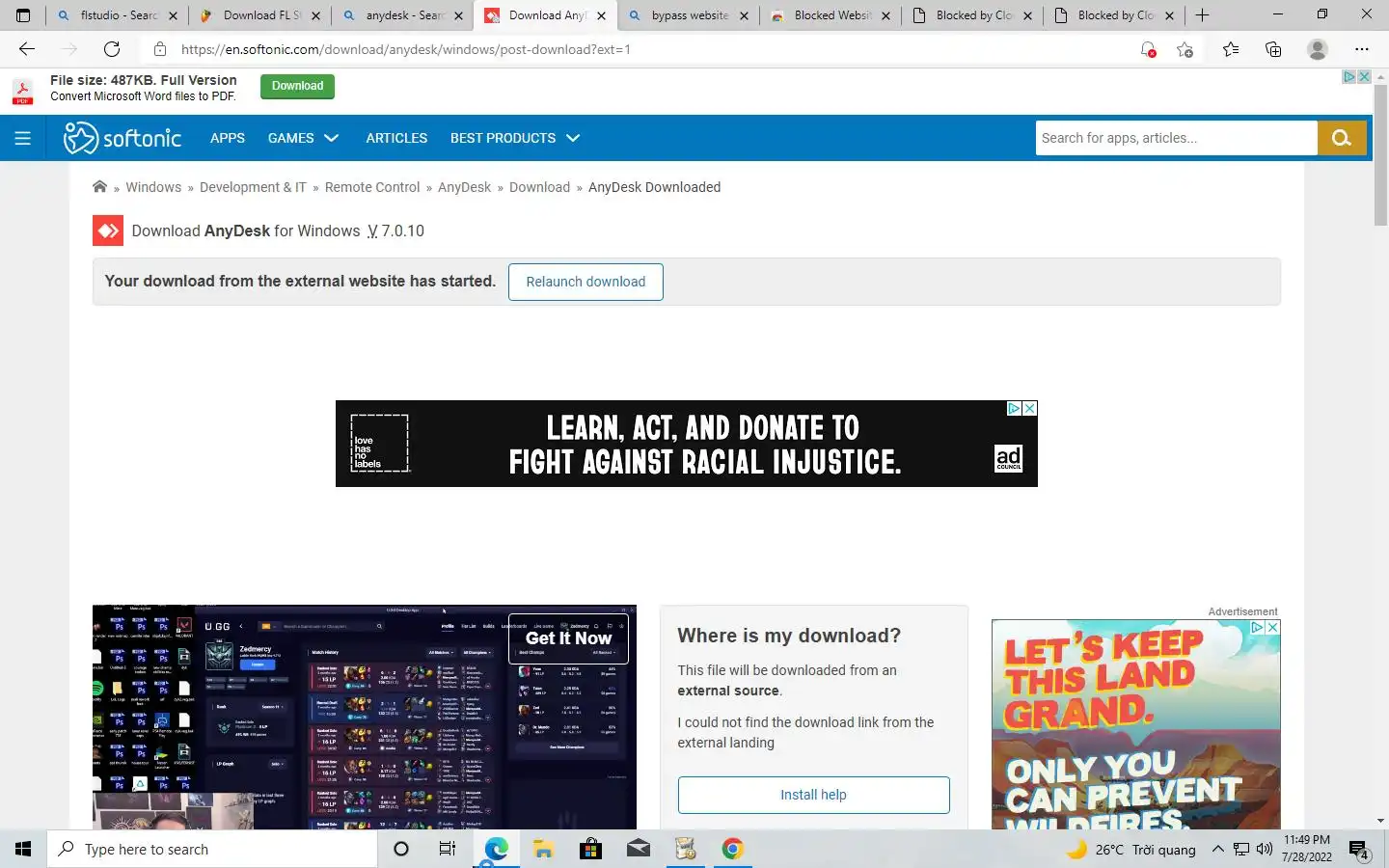Open Development & IT breadcrumb link
The width and height of the screenshot is (1389, 868).
tap(253, 187)
